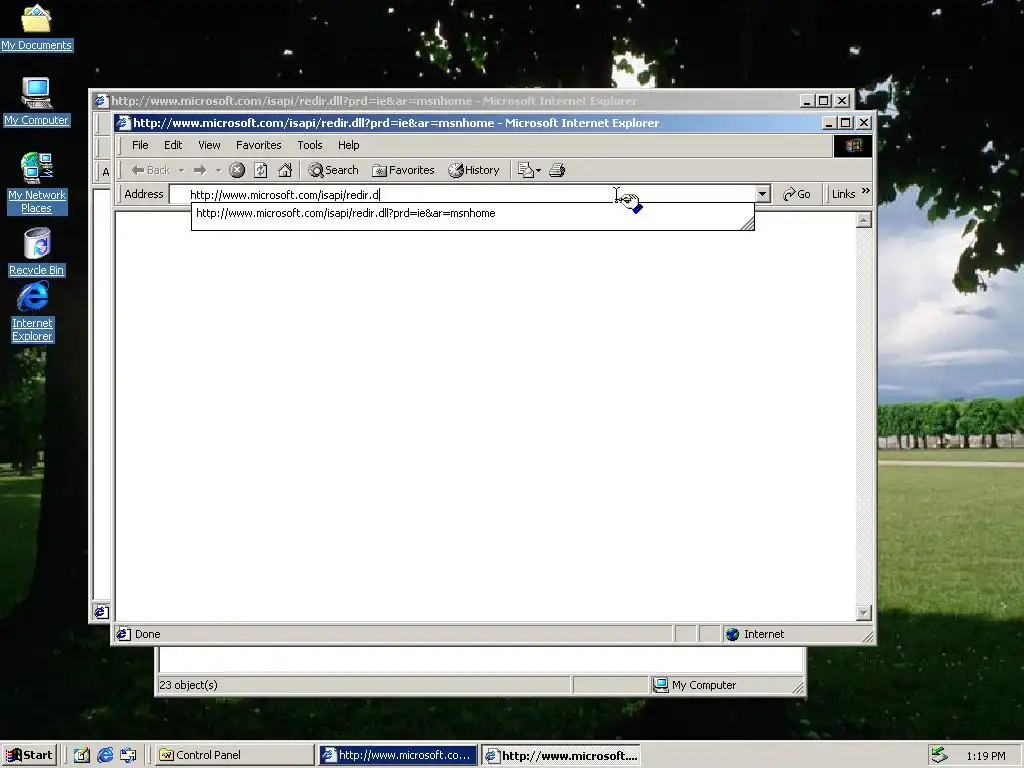
Task: Select the My Computer desktop icon
Action: 37,101
